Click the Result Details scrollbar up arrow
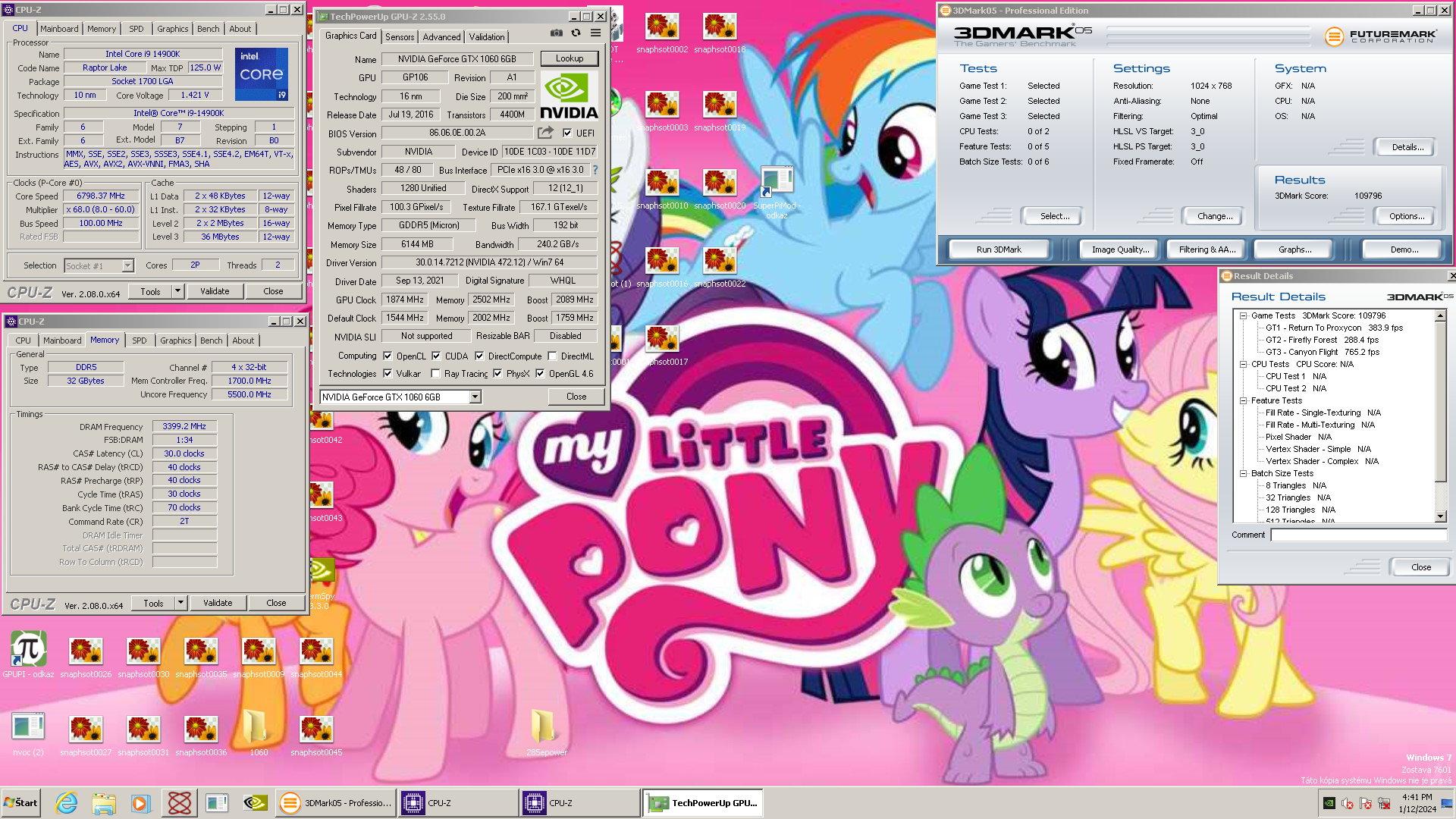The image size is (1456, 819). tap(1441, 315)
